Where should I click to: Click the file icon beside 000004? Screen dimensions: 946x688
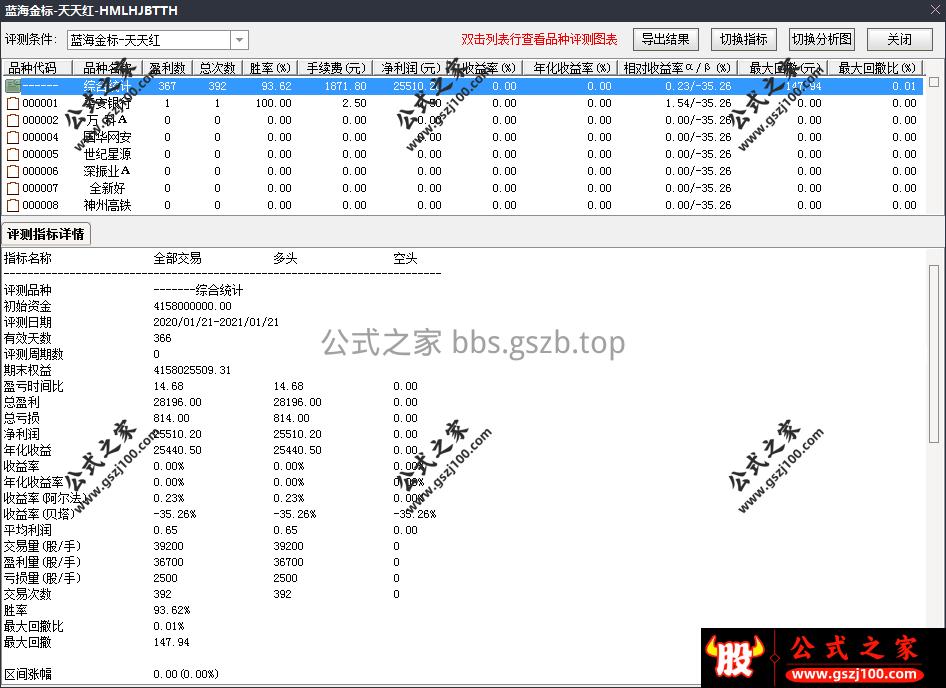pyautogui.click(x=13, y=137)
